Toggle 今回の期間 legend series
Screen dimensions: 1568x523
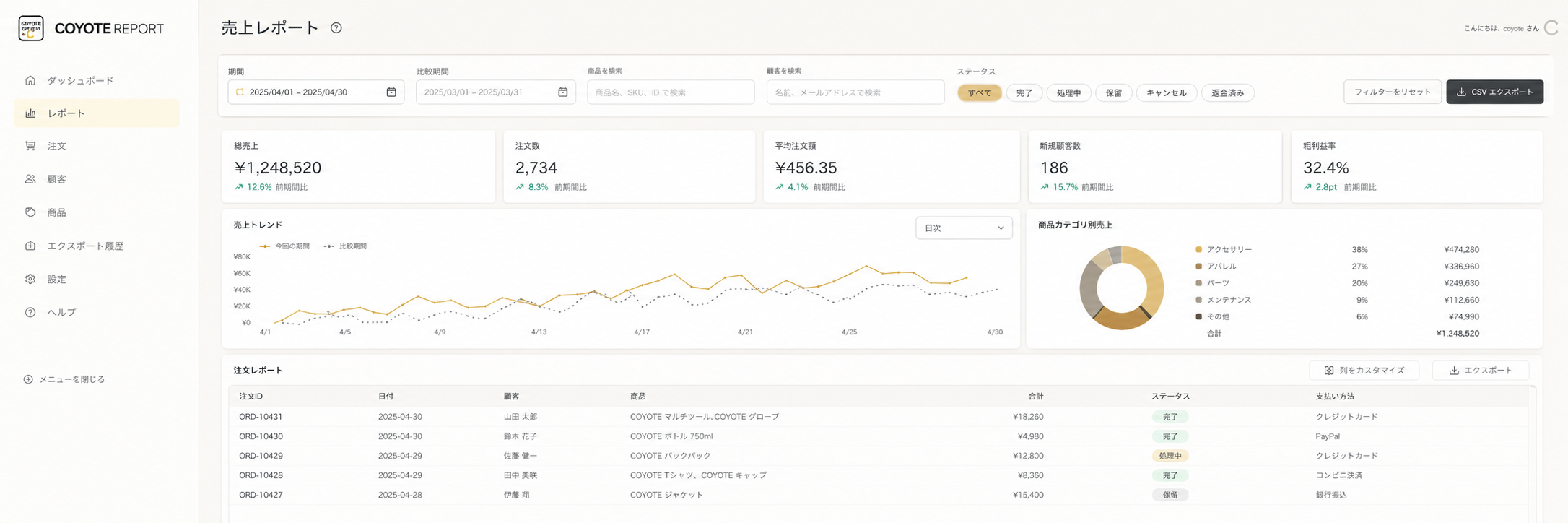(284, 246)
